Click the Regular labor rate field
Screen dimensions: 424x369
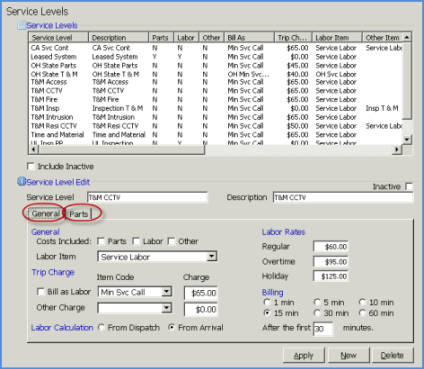[331, 247]
